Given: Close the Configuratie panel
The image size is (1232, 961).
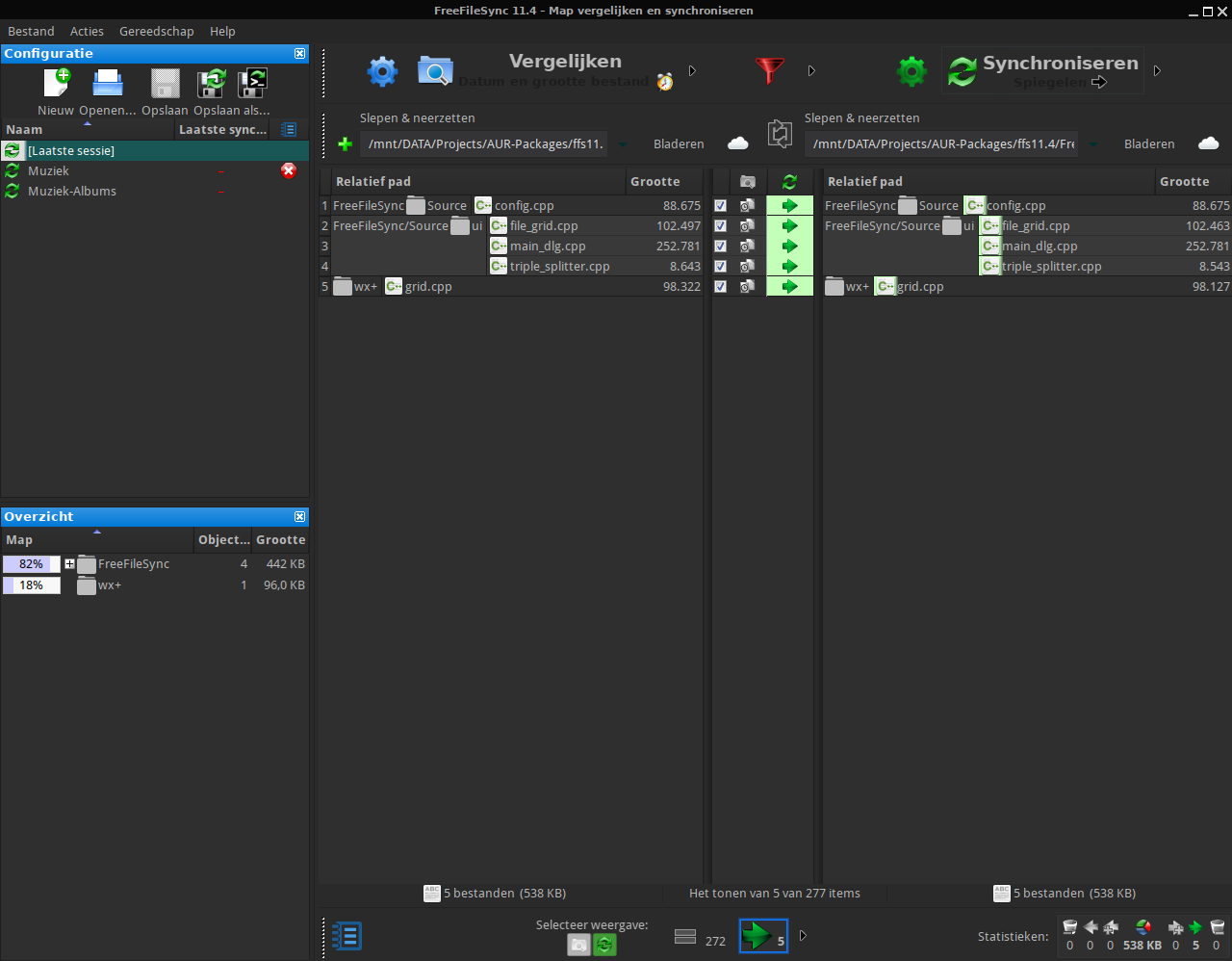Looking at the screenshot, I should click(300, 54).
